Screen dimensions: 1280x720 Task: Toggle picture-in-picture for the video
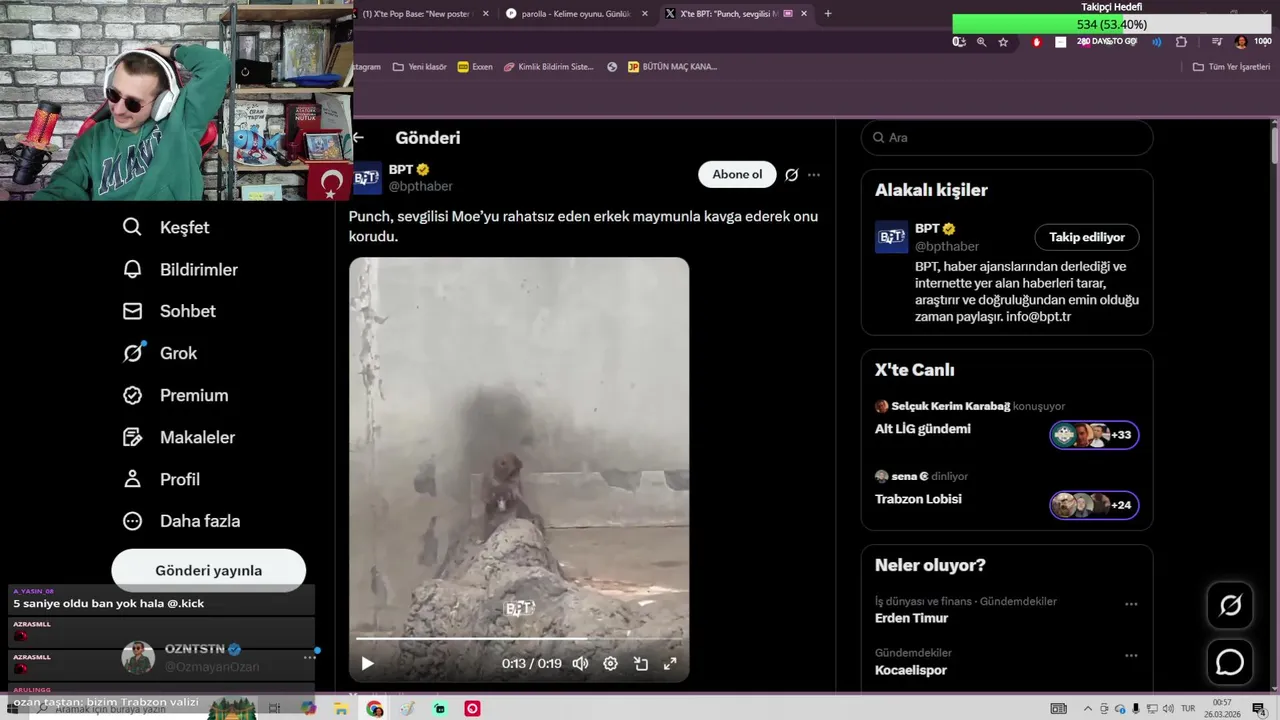click(x=641, y=663)
